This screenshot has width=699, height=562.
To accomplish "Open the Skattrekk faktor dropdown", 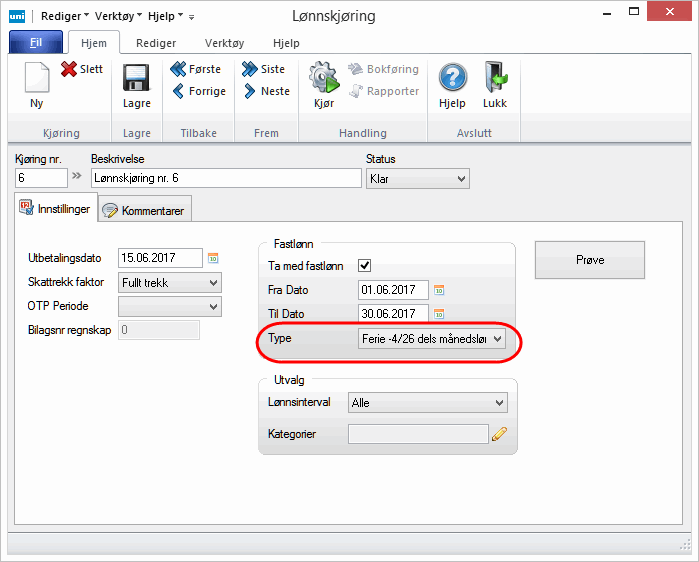I will click(x=169, y=282).
